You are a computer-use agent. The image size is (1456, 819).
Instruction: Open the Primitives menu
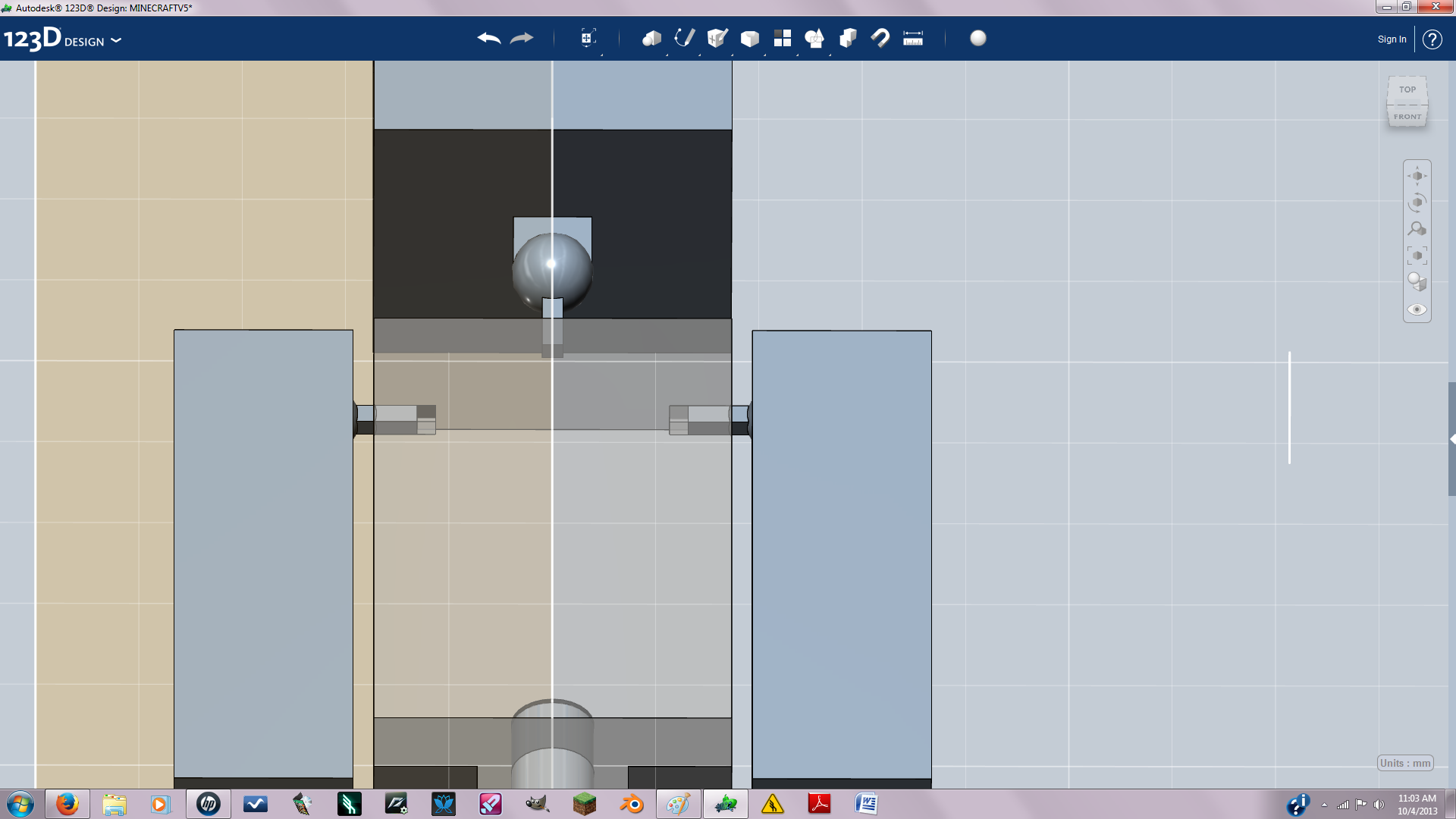[x=651, y=38]
